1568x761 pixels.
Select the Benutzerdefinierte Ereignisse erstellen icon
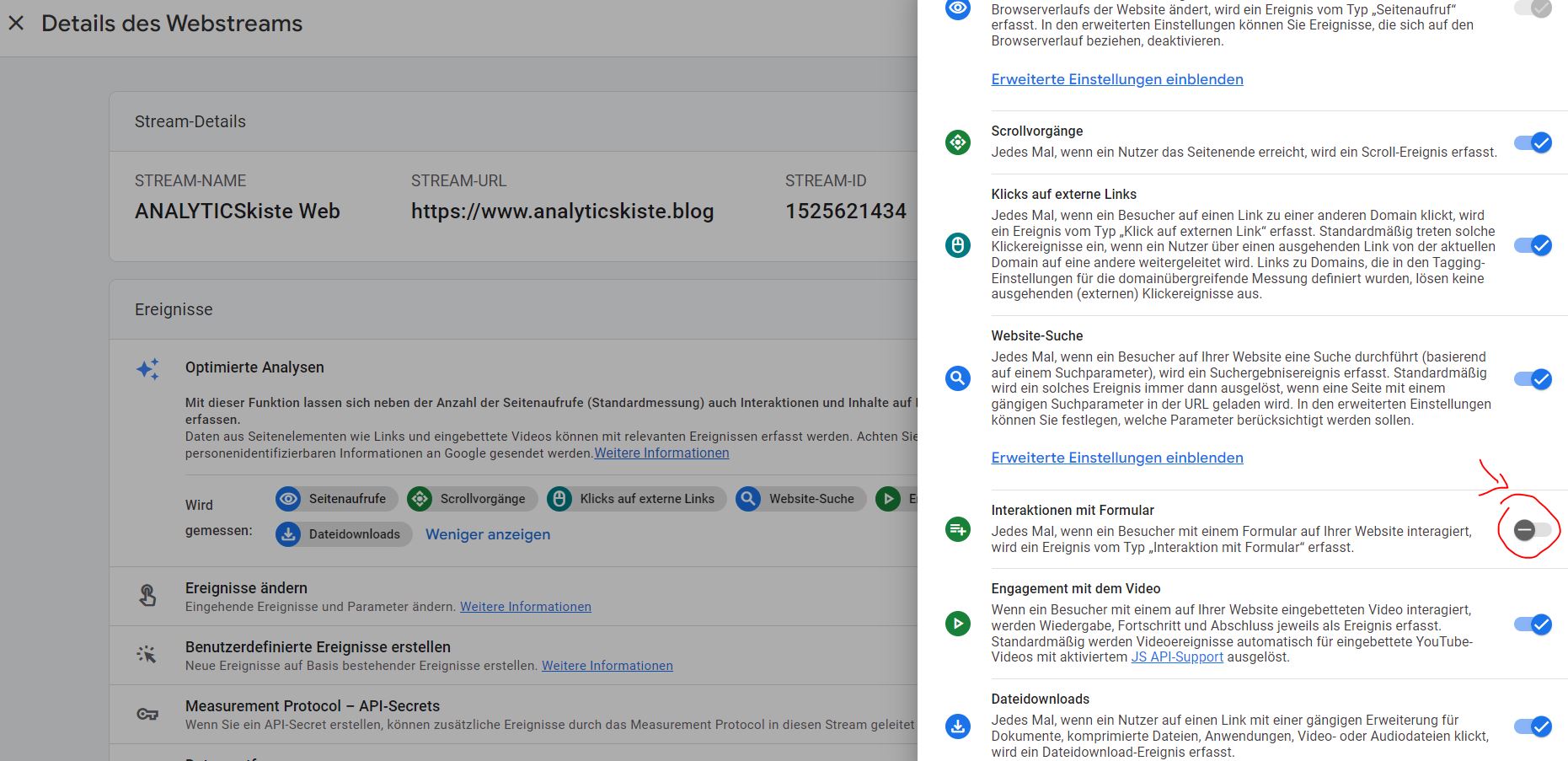147,653
